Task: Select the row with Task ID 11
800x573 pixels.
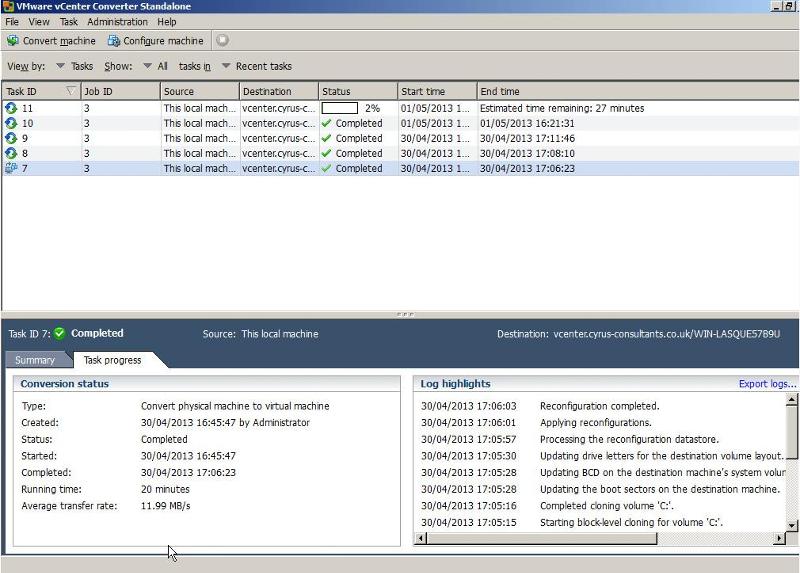Action: [x=400, y=108]
